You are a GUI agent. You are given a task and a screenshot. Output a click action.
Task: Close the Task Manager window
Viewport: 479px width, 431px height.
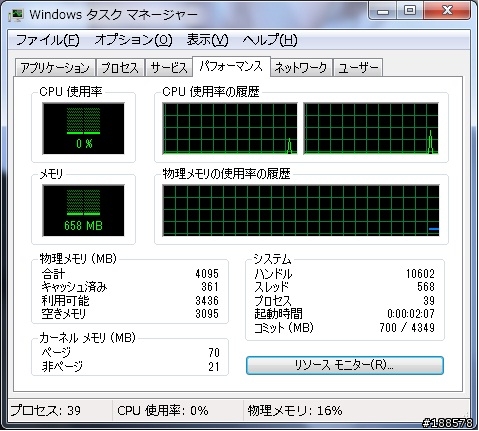pos(447,11)
